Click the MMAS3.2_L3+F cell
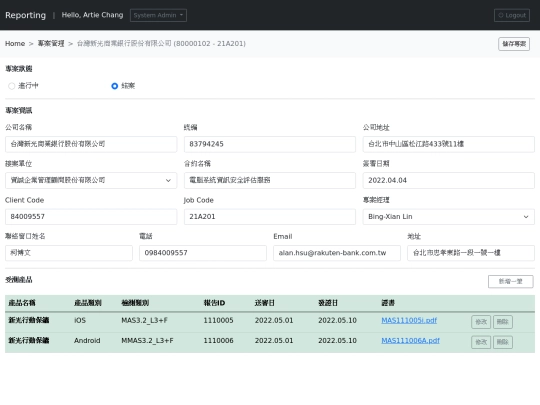 pyautogui.click(x=147, y=341)
